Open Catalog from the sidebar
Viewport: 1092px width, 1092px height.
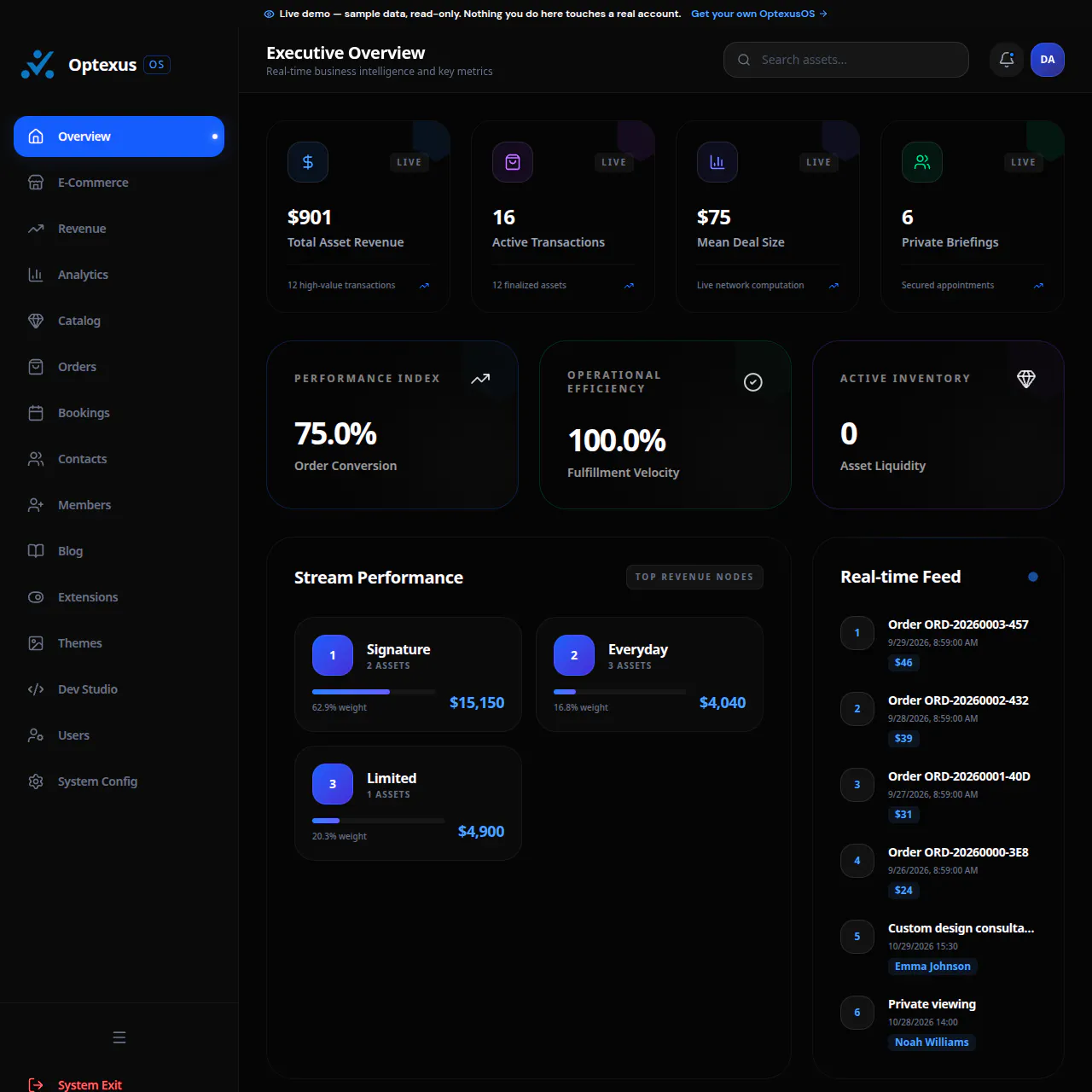(x=119, y=321)
